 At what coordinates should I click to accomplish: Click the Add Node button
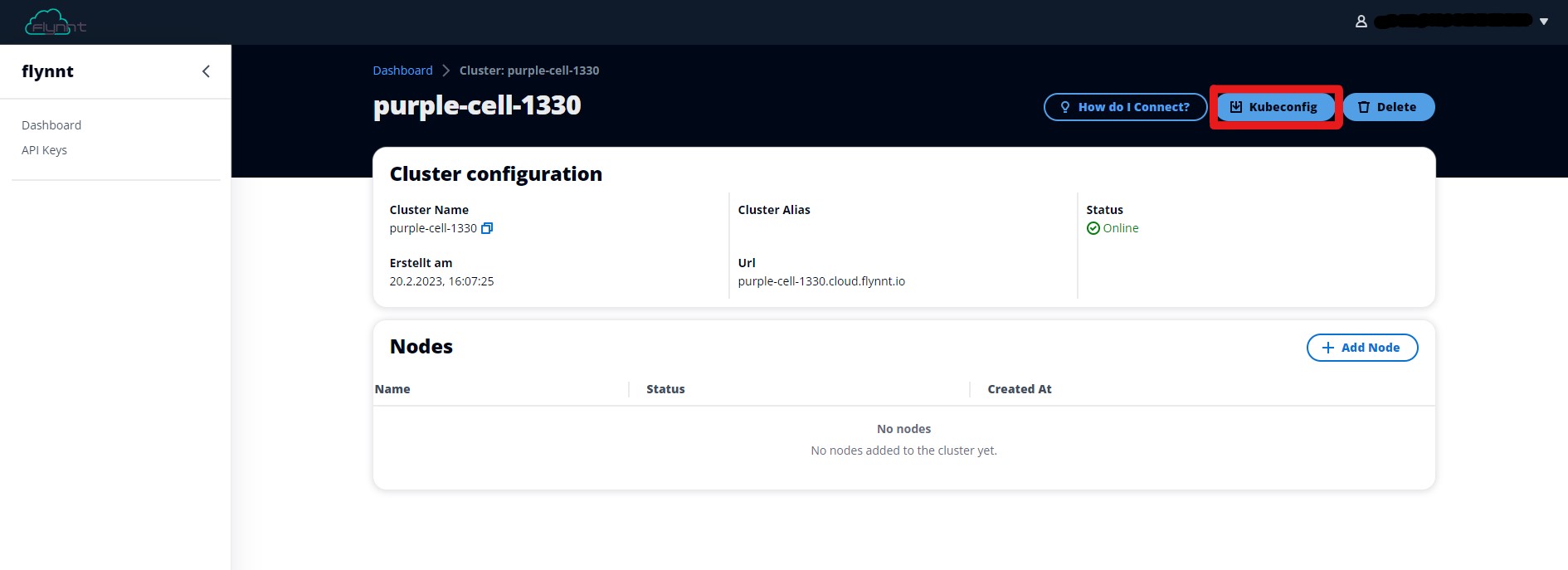click(x=1361, y=348)
